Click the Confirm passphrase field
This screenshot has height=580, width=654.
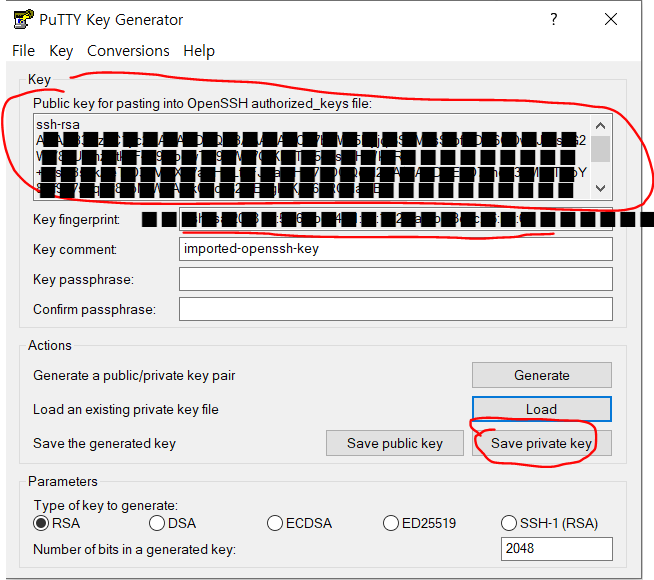tap(395, 309)
